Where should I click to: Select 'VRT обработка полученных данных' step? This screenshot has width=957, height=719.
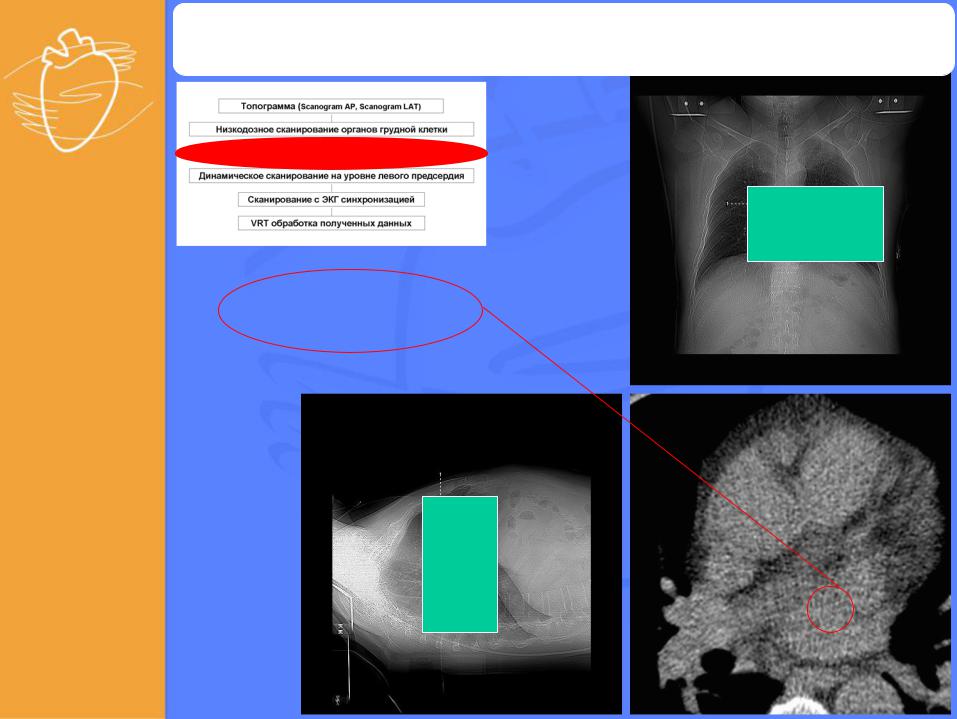[x=331, y=223]
